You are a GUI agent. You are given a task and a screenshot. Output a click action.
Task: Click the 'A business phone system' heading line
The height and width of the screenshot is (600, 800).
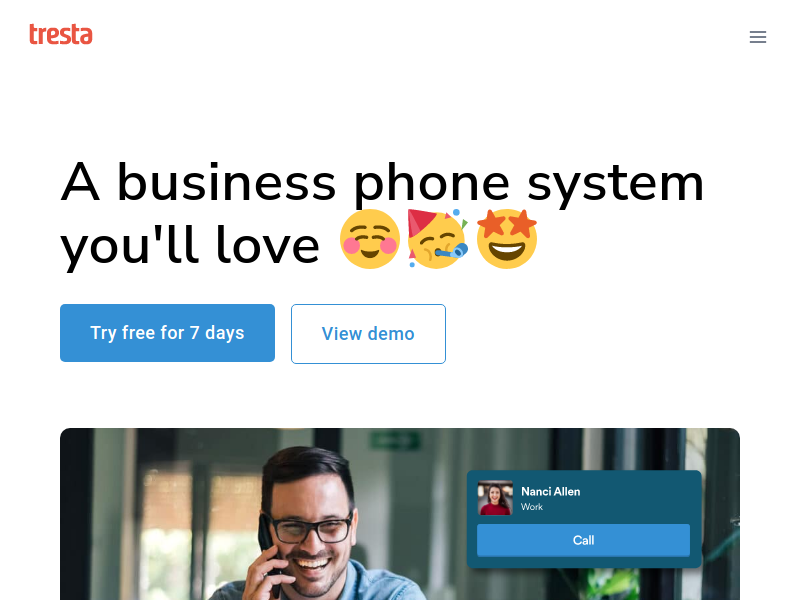pos(382,183)
